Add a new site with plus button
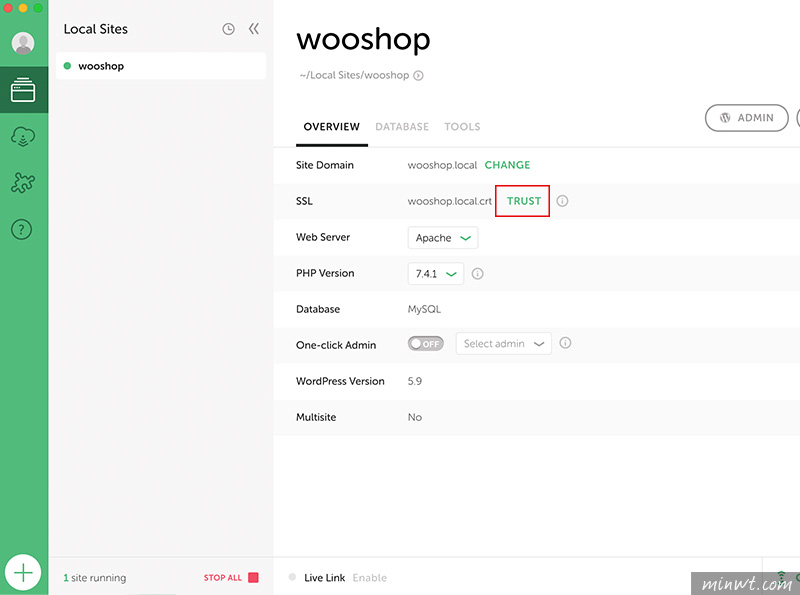Screen dimensions: 800x595 click(23, 573)
